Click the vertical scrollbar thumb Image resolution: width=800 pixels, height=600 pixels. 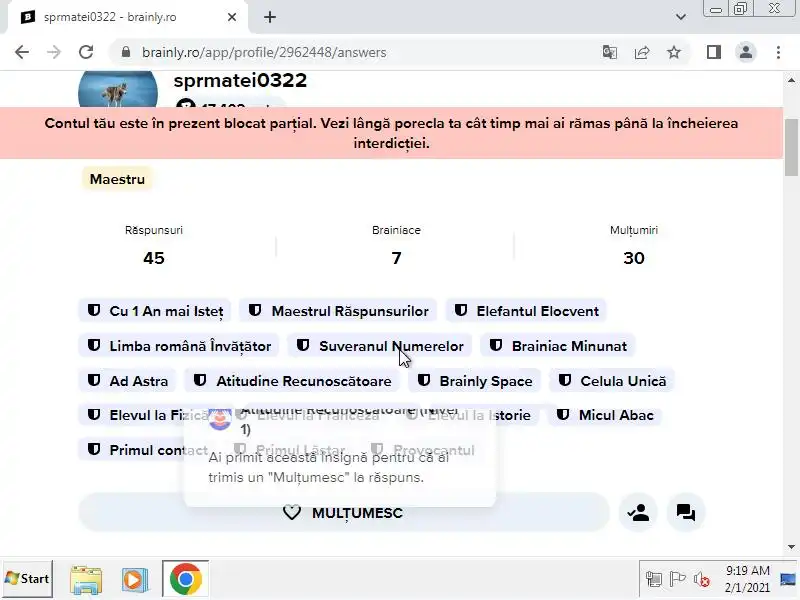pyautogui.click(x=791, y=147)
